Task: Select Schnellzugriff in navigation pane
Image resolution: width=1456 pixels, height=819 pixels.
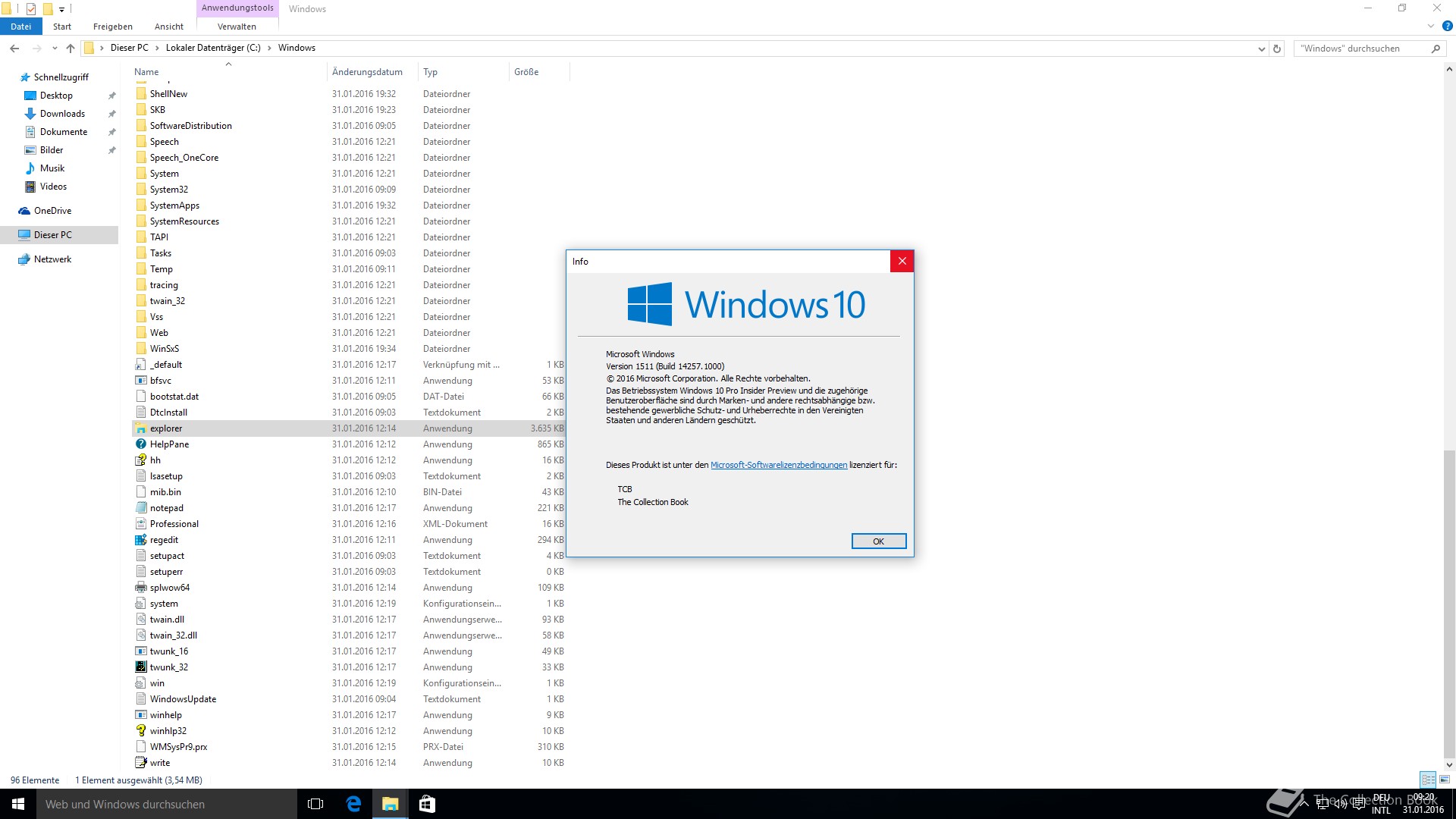Action: pyautogui.click(x=61, y=77)
